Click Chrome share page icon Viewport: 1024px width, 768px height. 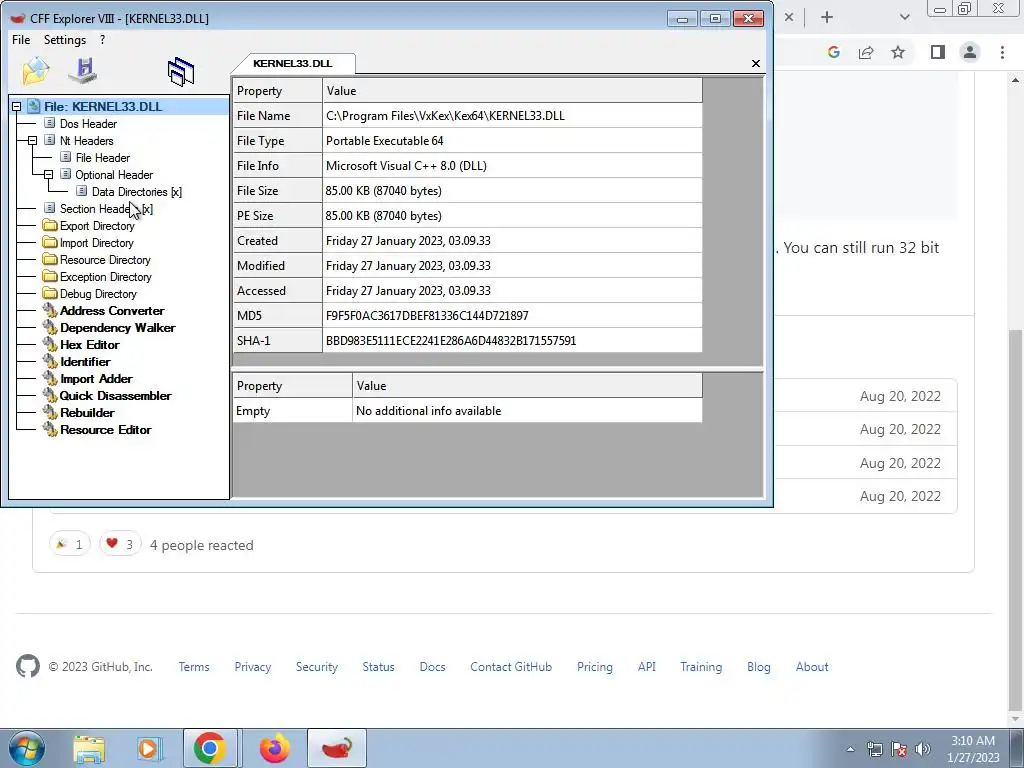coord(866,52)
